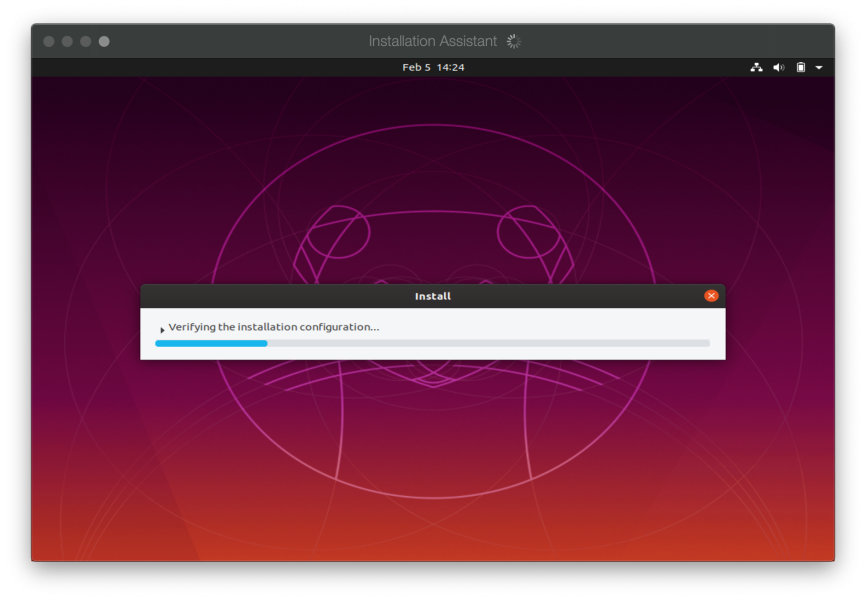
Task: Expand details triangle beside Verifying text
Action: (x=162, y=330)
